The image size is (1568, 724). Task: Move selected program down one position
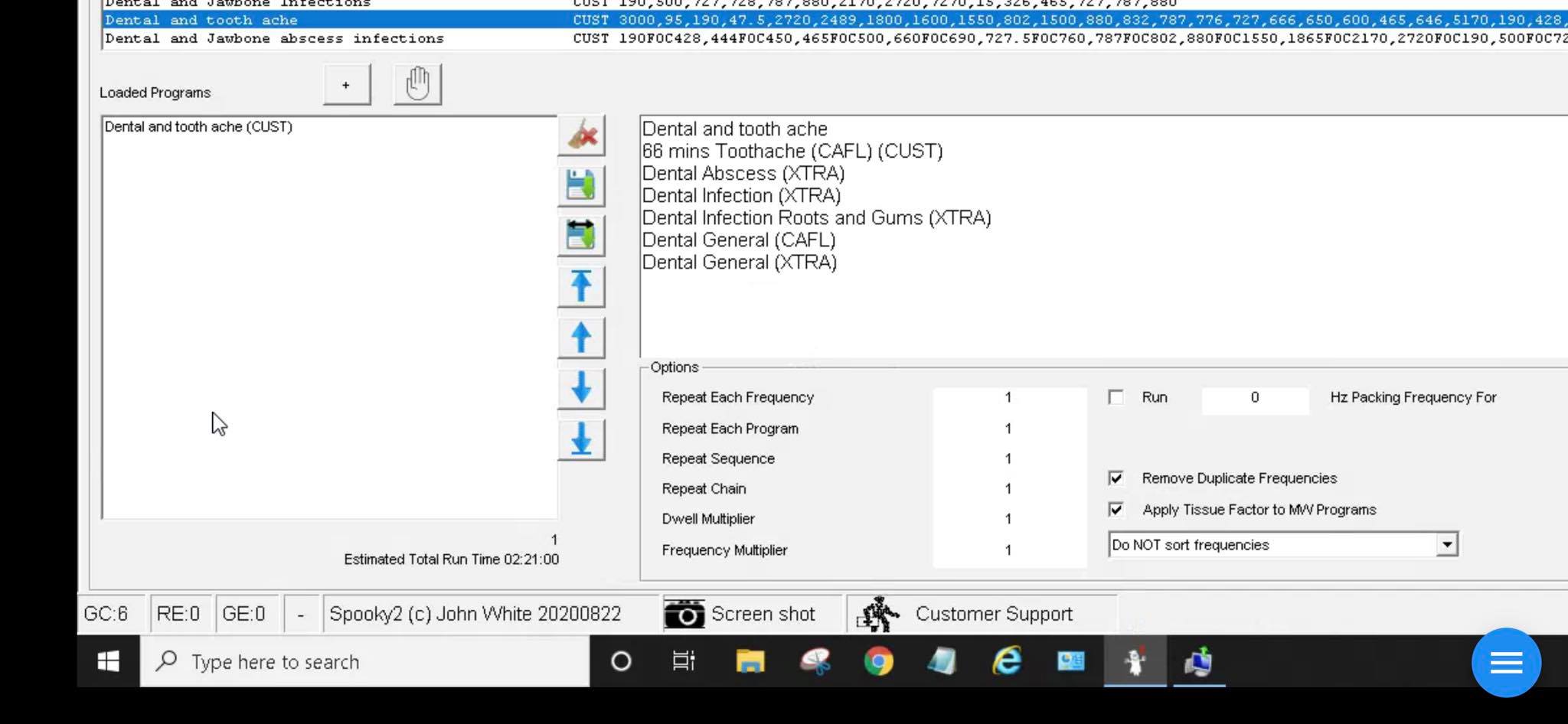581,388
